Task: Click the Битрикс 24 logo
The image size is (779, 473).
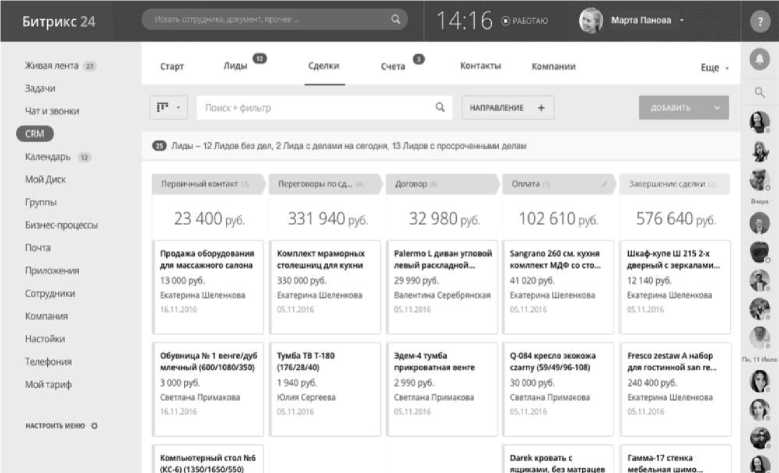Action: (58, 21)
